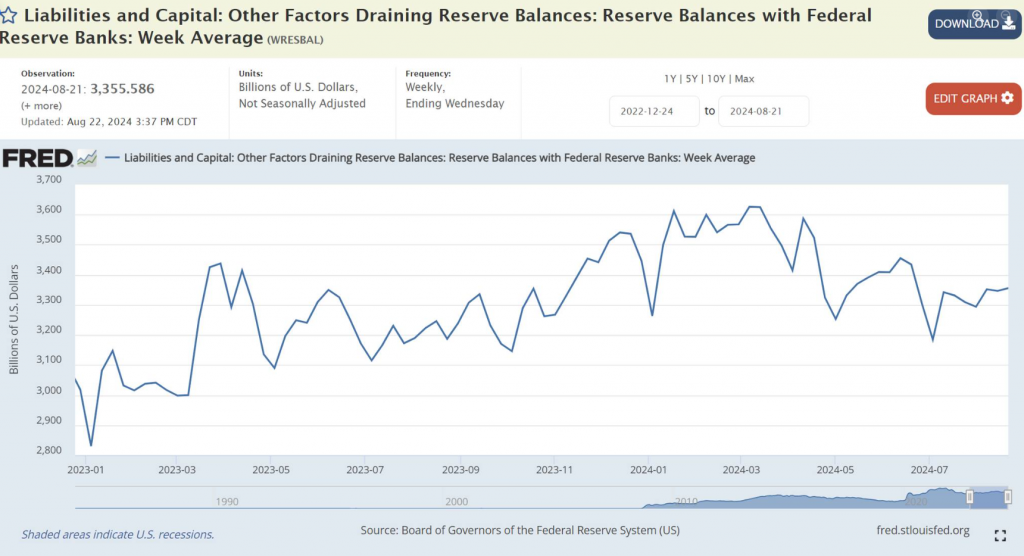Click the FRED logo on the chart

(38, 158)
